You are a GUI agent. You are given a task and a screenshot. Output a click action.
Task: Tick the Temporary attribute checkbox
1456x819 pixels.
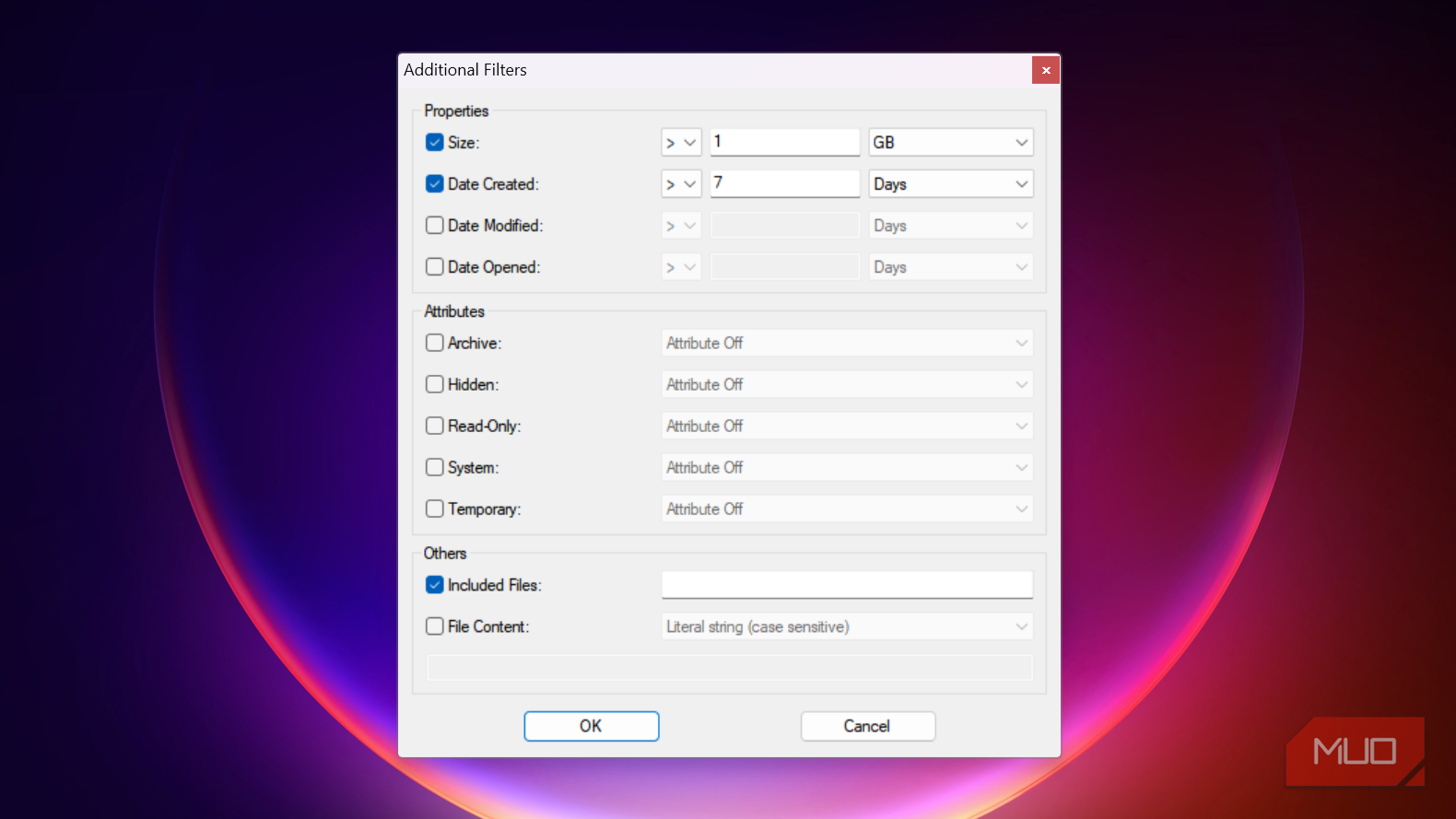pyautogui.click(x=435, y=509)
